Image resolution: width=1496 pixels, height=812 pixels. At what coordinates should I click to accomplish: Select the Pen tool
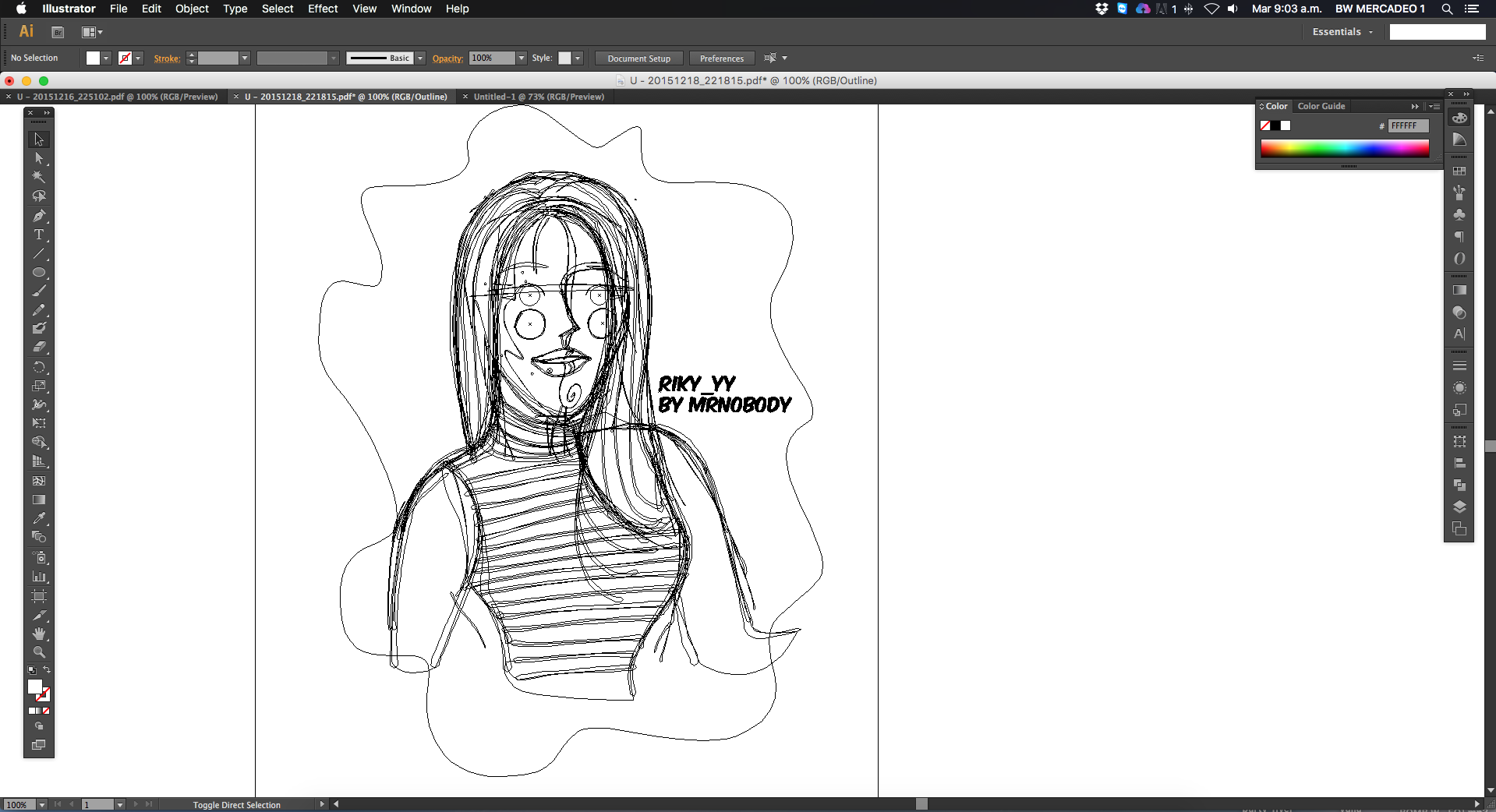38,216
